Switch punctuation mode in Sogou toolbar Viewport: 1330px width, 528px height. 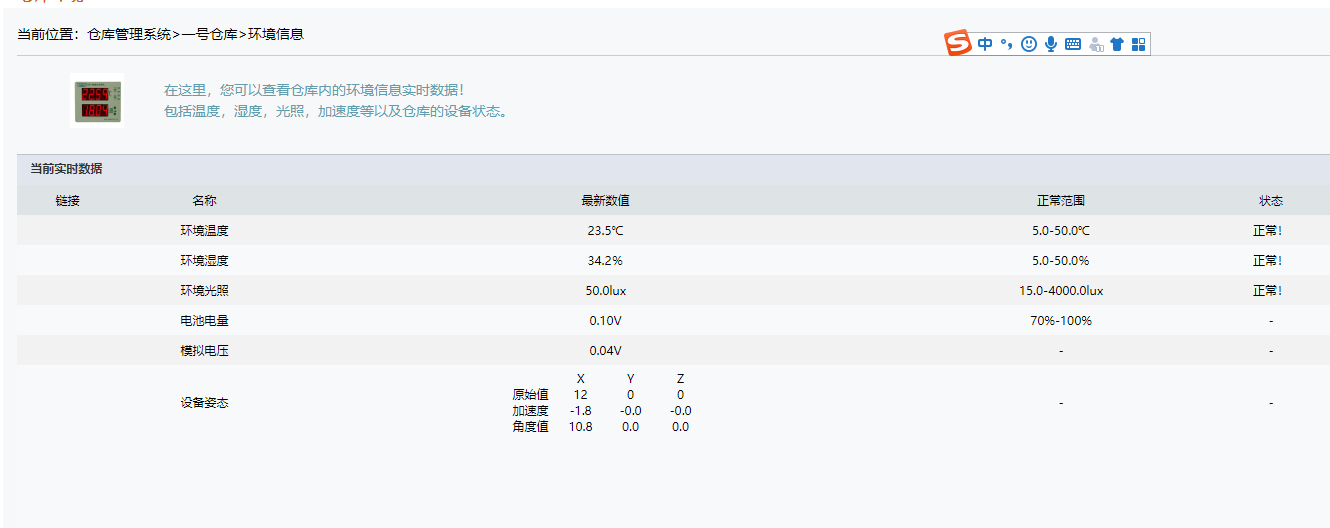coord(1006,44)
